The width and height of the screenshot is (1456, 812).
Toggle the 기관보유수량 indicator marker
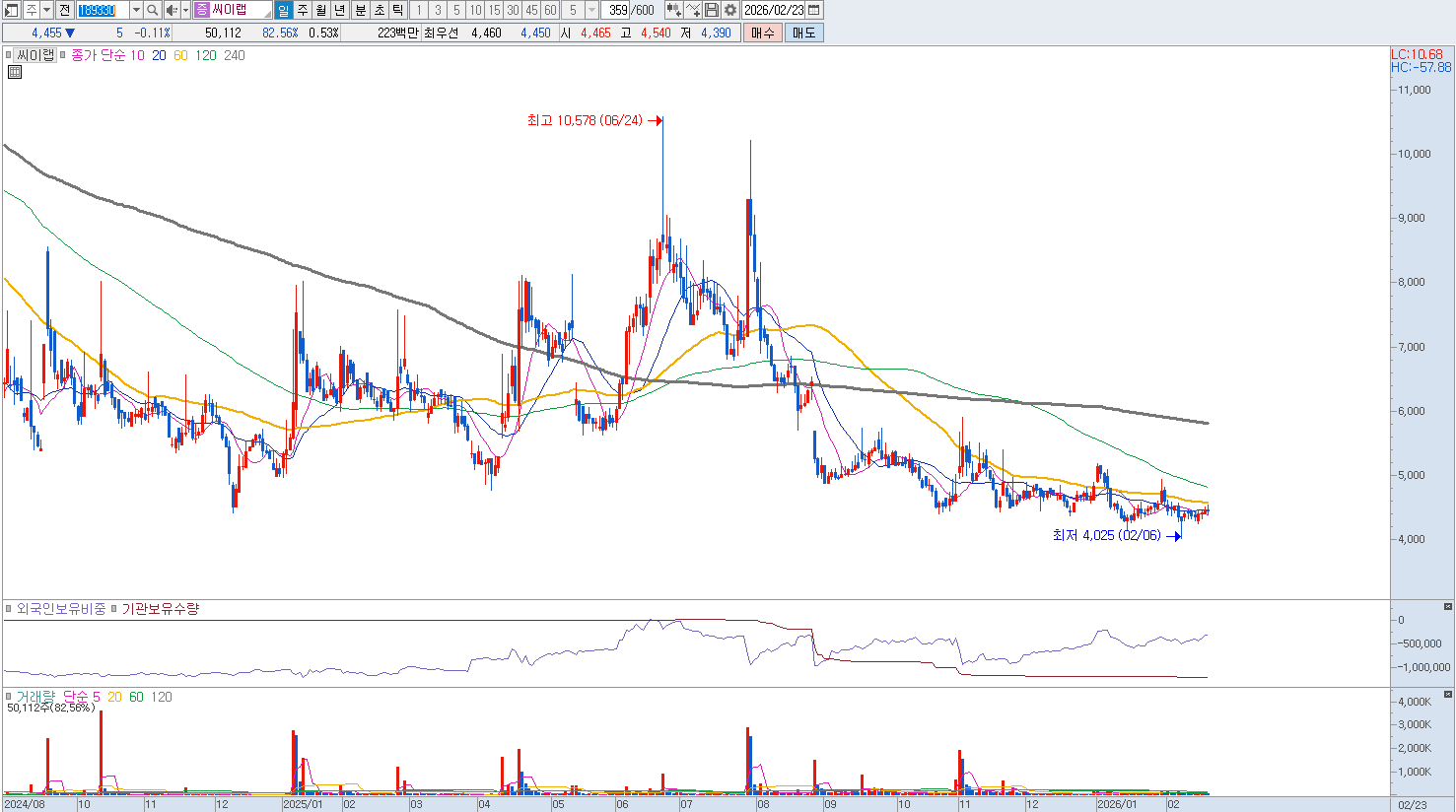(114, 609)
